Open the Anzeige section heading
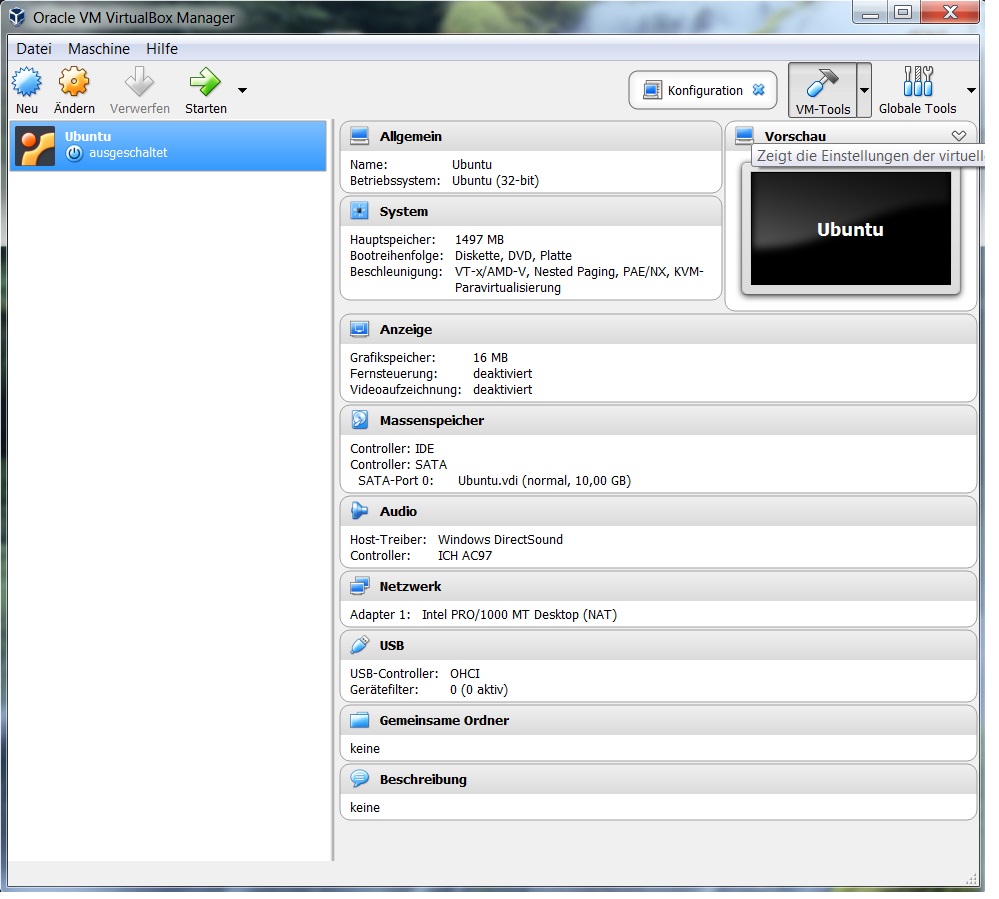 click(x=406, y=329)
